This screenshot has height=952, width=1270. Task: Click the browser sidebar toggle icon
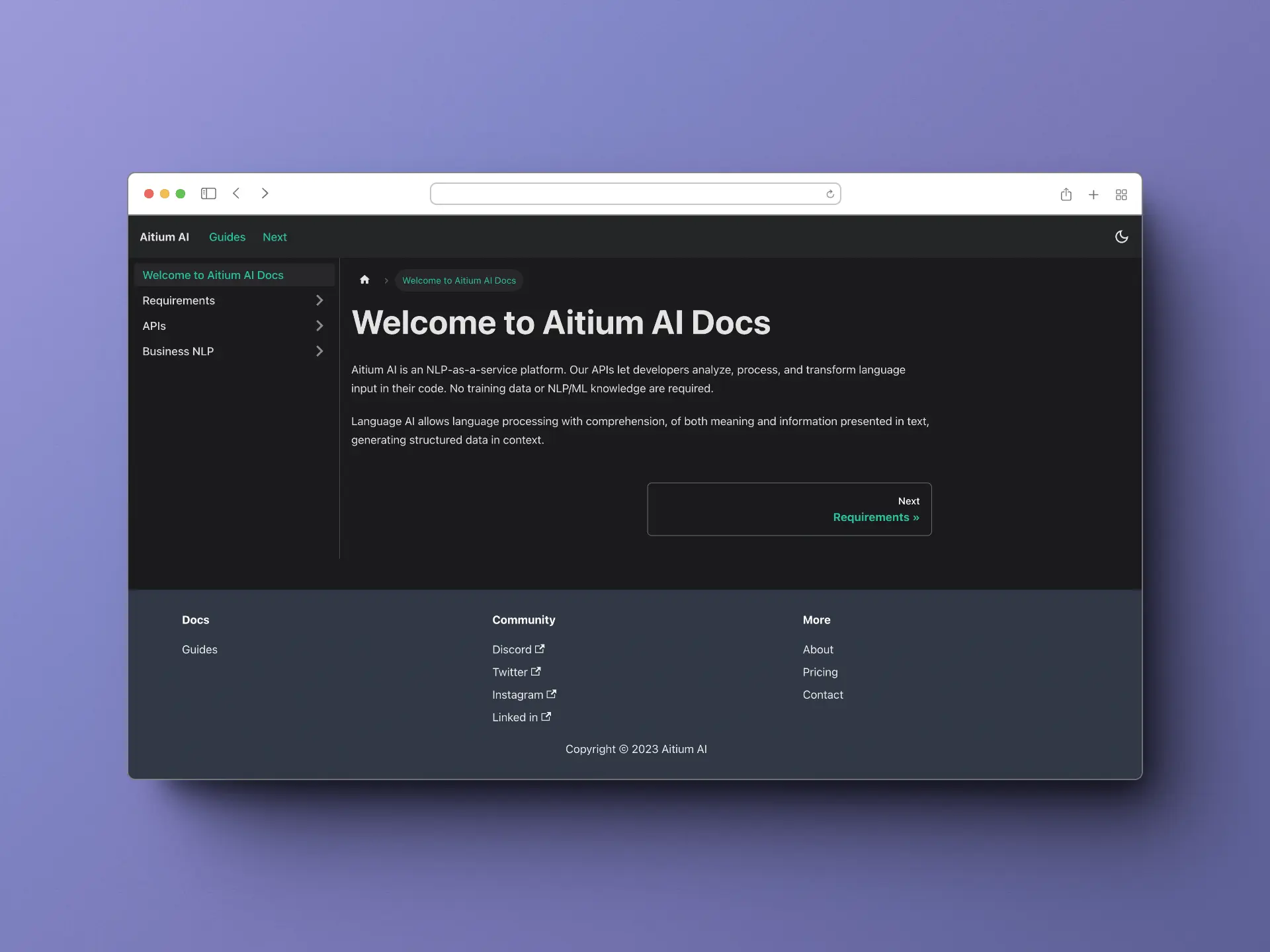tap(208, 194)
